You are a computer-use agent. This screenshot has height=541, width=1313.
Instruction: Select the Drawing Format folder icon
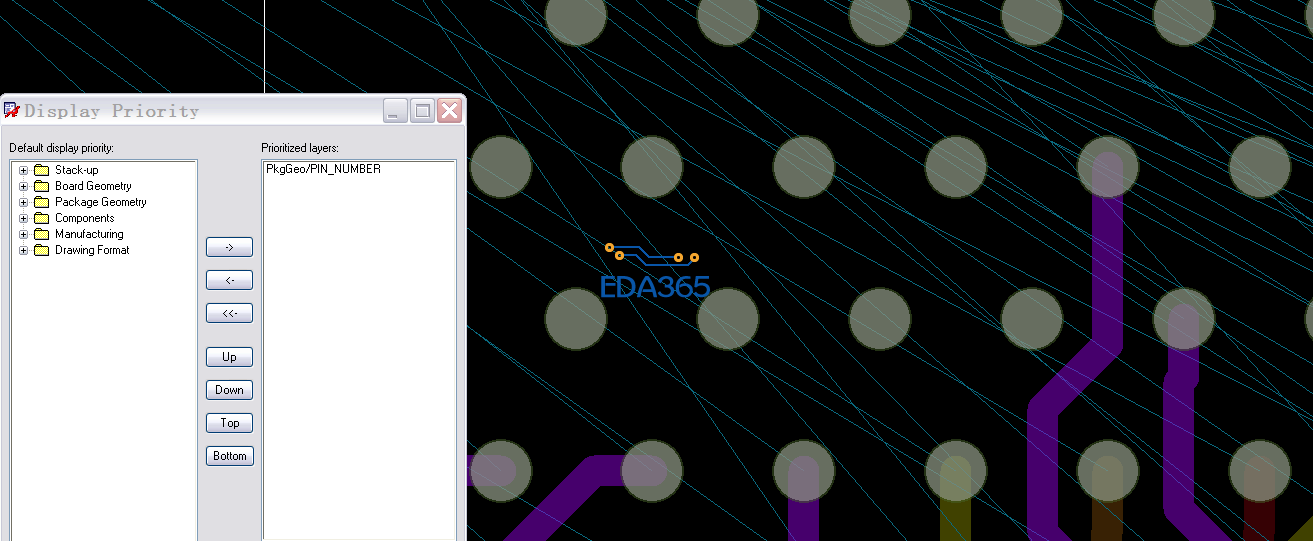pos(41,250)
